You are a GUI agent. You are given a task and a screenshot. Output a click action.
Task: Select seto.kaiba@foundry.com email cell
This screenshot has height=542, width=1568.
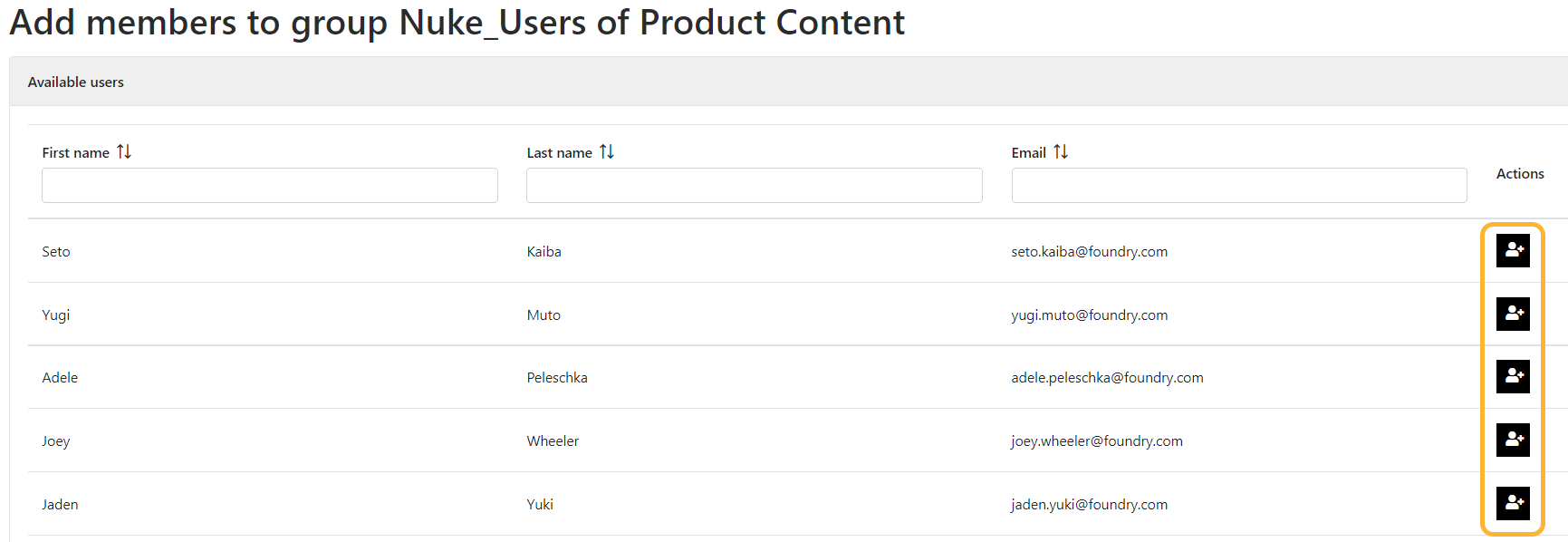coord(1089,252)
